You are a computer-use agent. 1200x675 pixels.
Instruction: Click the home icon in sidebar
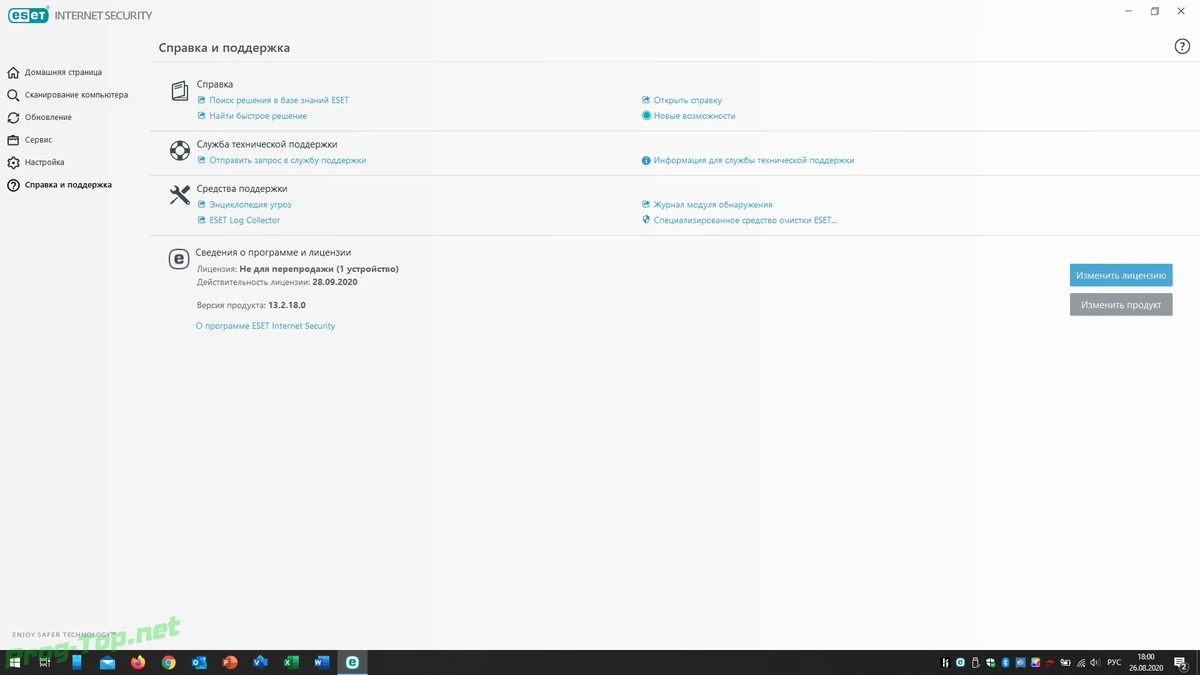(13, 72)
